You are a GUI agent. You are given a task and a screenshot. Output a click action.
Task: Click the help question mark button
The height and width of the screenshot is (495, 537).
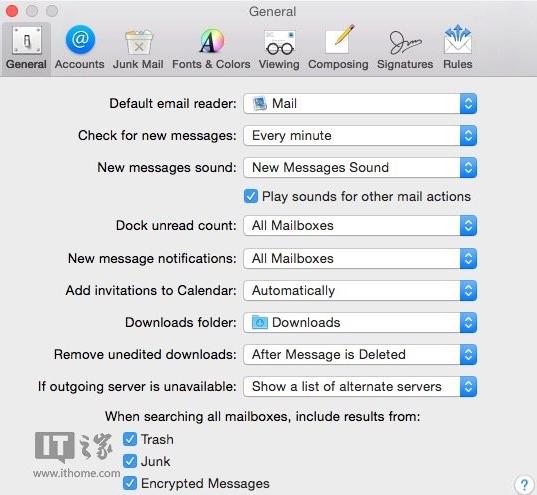point(524,484)
